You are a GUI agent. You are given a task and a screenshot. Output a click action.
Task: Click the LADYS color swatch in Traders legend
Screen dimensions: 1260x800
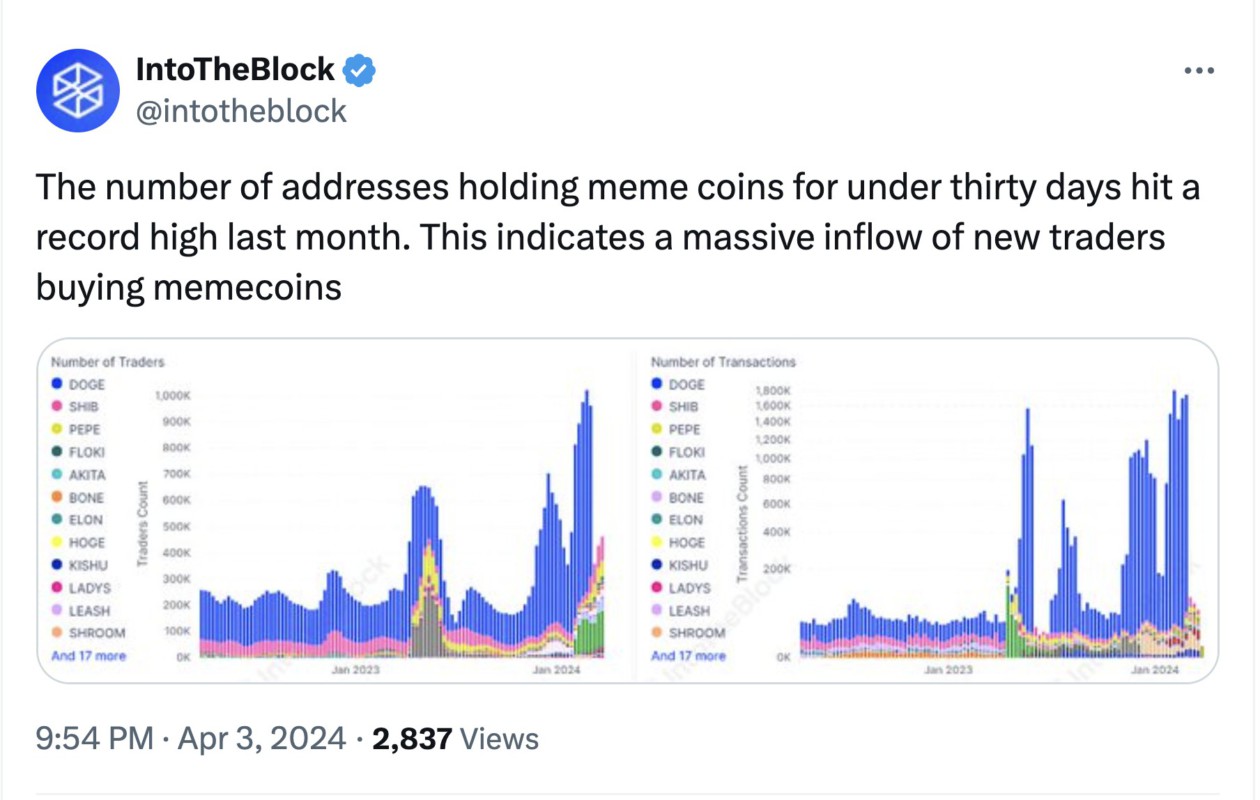click(55, 587)
